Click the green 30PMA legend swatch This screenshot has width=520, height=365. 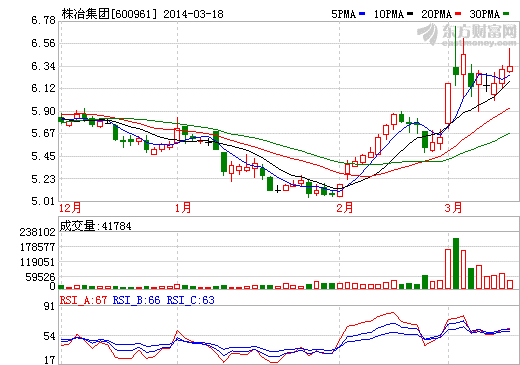[506, 14]
